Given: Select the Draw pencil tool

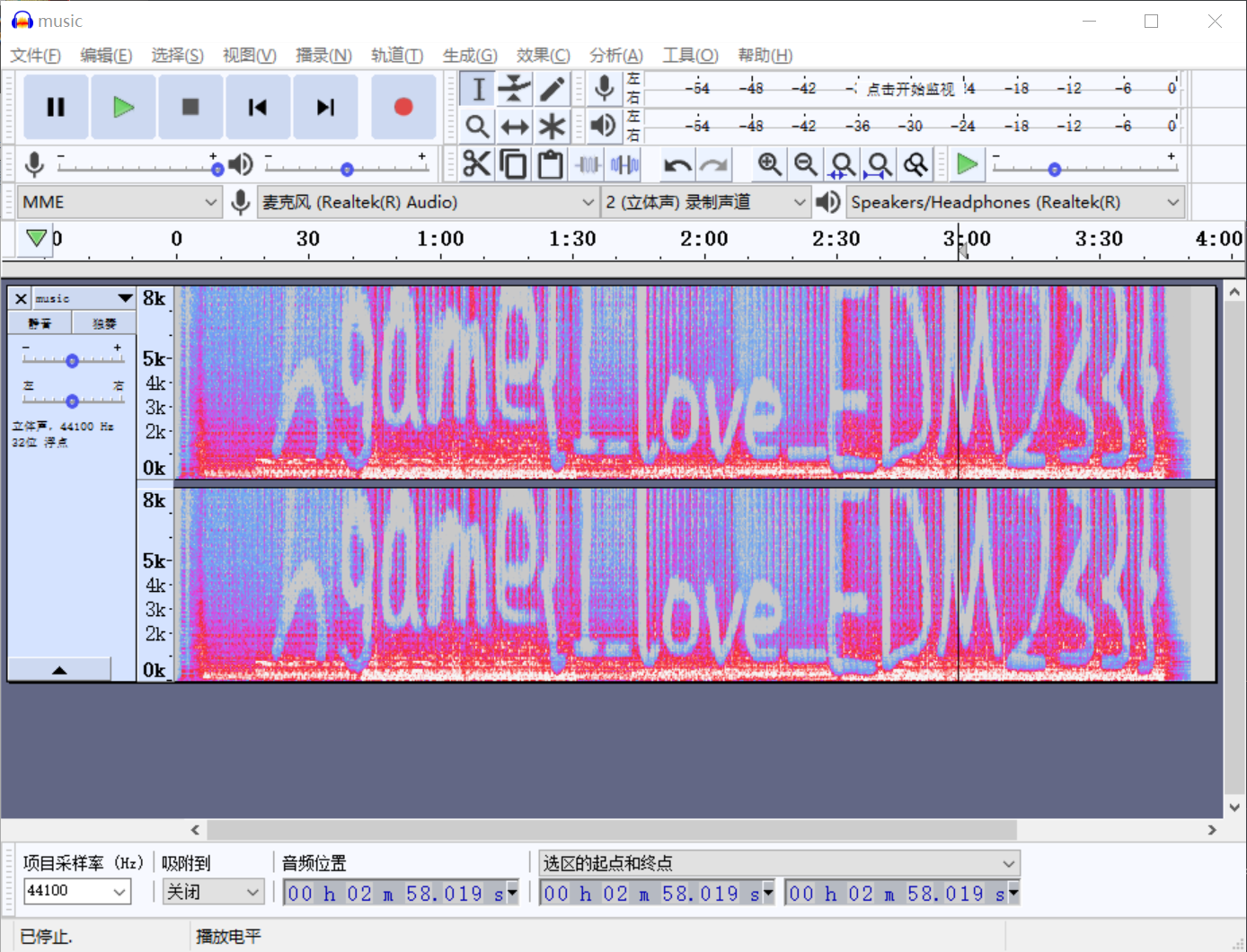Looking at the screenshot, I should [x=552, y=88].
